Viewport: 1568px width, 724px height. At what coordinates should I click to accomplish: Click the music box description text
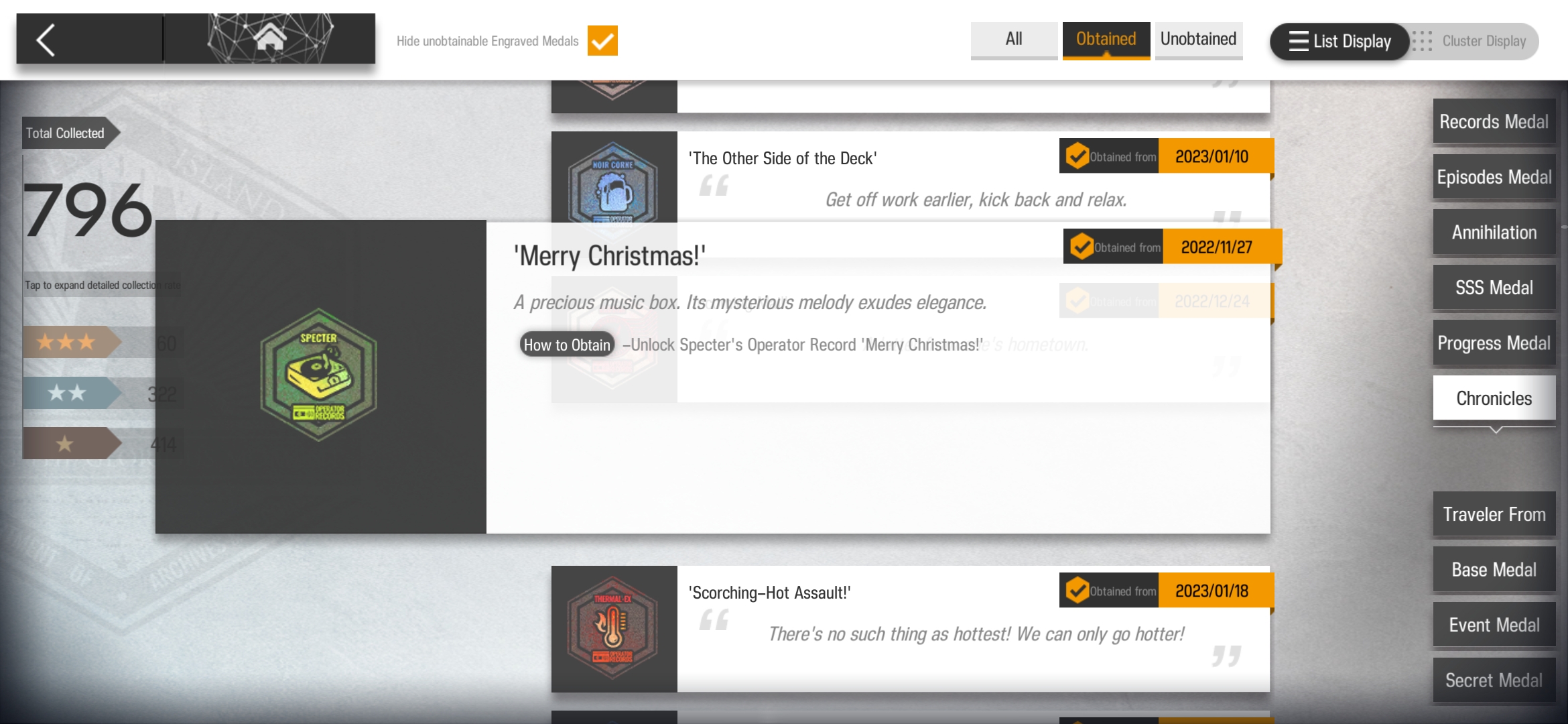point(750,302)
